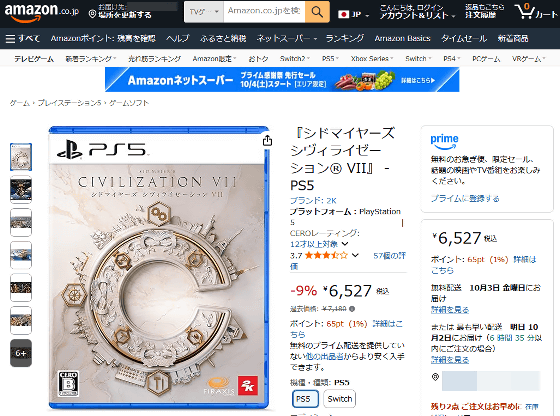Select the Switch edition option
The height and width of the screenshot is (416, 560).
[x=340, y=399]
